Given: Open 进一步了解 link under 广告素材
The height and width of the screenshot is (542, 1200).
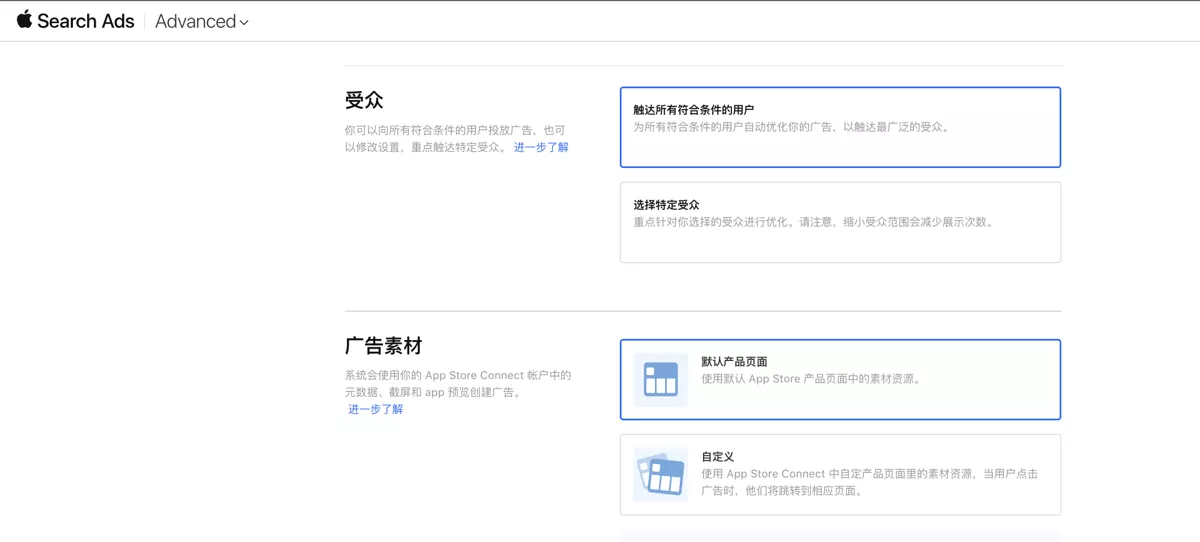Looking at the screenshot, I should pos(376,409).
